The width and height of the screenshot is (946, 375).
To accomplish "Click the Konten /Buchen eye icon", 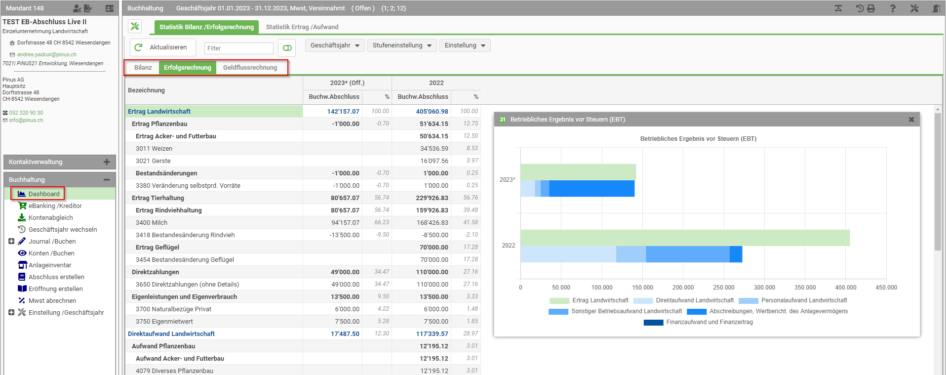I will pos(22,253).
